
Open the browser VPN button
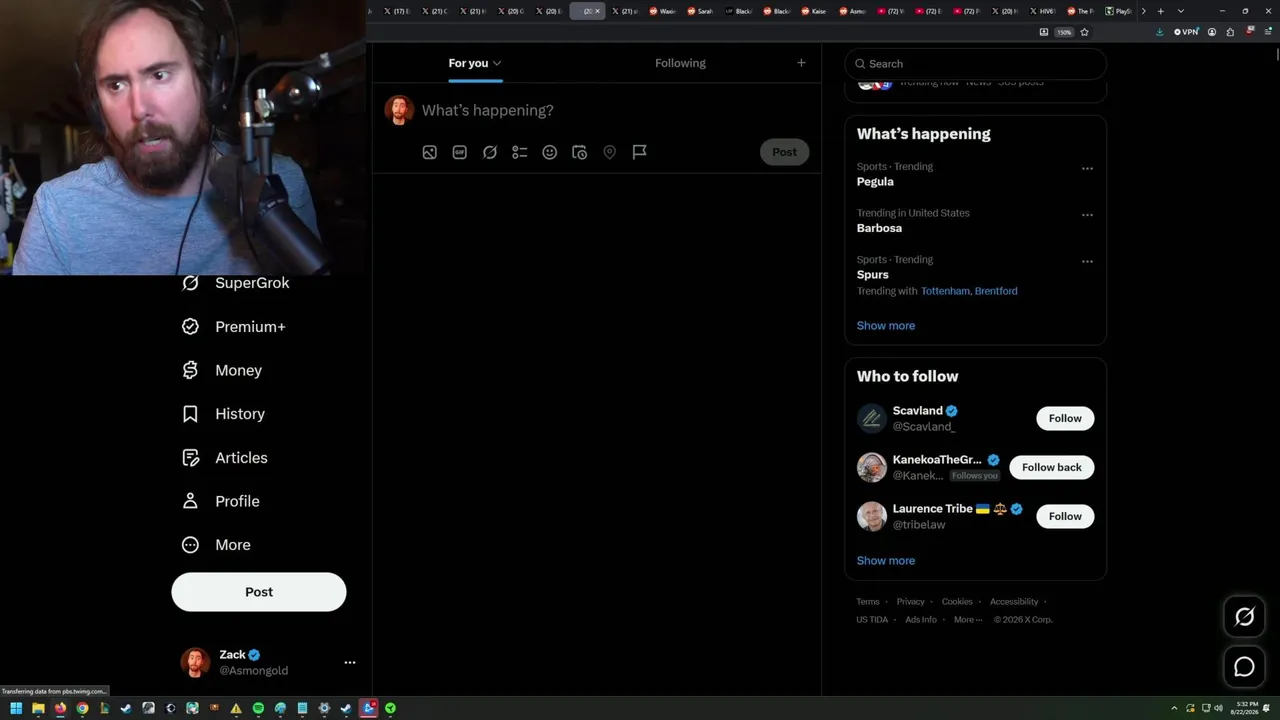pos(1186,32)
